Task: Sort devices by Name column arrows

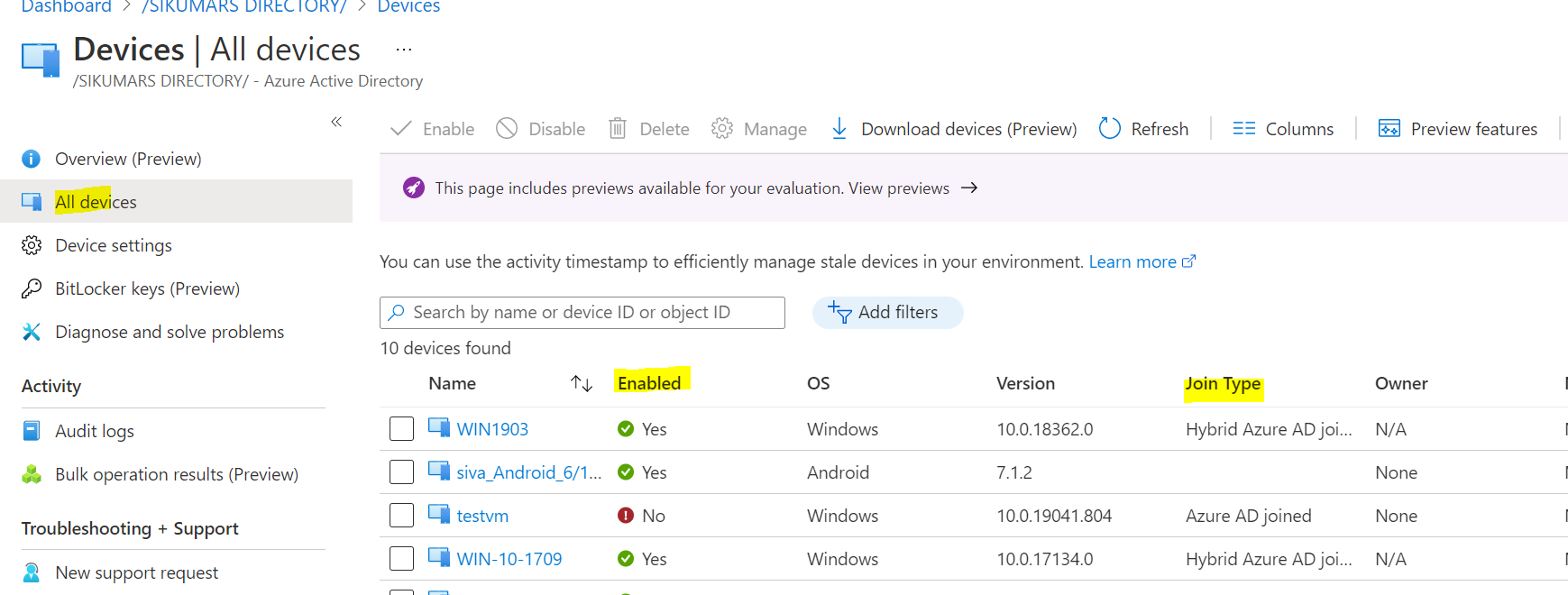Action: [x=582, y=383]
